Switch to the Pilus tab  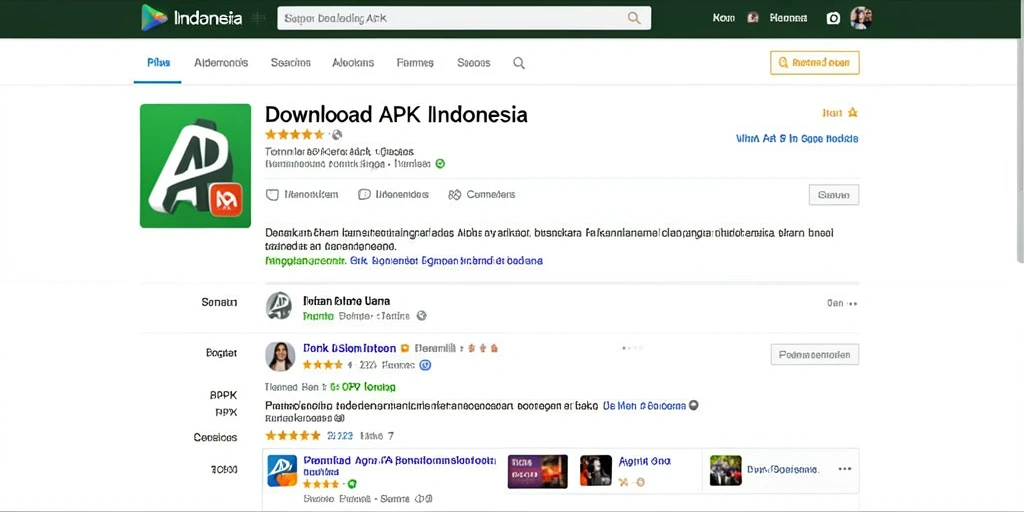(158, 63)
